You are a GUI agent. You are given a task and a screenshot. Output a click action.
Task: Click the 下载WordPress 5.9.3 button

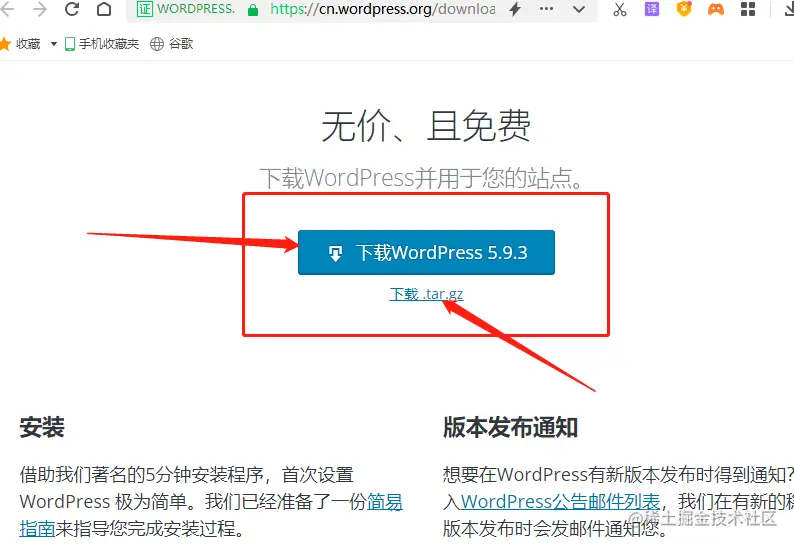coord(426,252)
